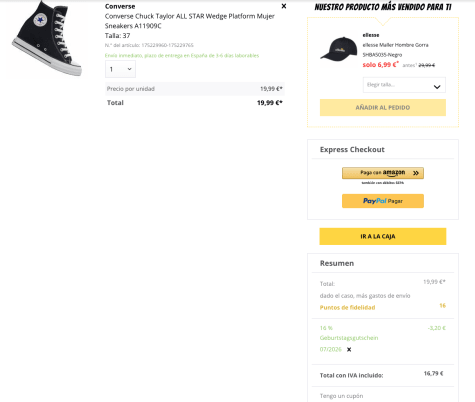Click the ellesse Maller Hombre Gorra link

(395, 50)
